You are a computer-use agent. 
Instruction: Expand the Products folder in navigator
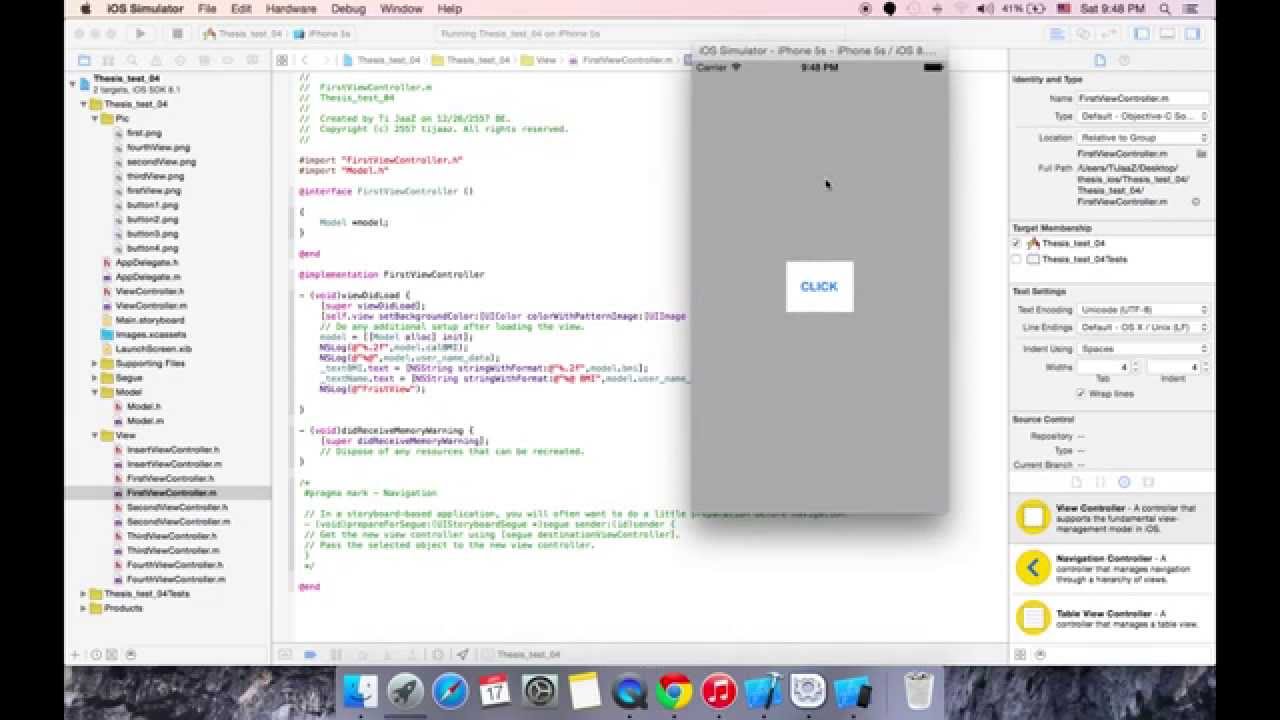point(84,608)
